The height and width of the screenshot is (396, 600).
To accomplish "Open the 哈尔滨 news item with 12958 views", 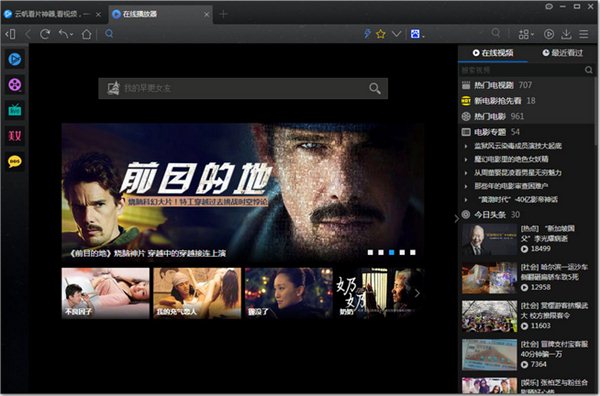I will pos(526,277).
